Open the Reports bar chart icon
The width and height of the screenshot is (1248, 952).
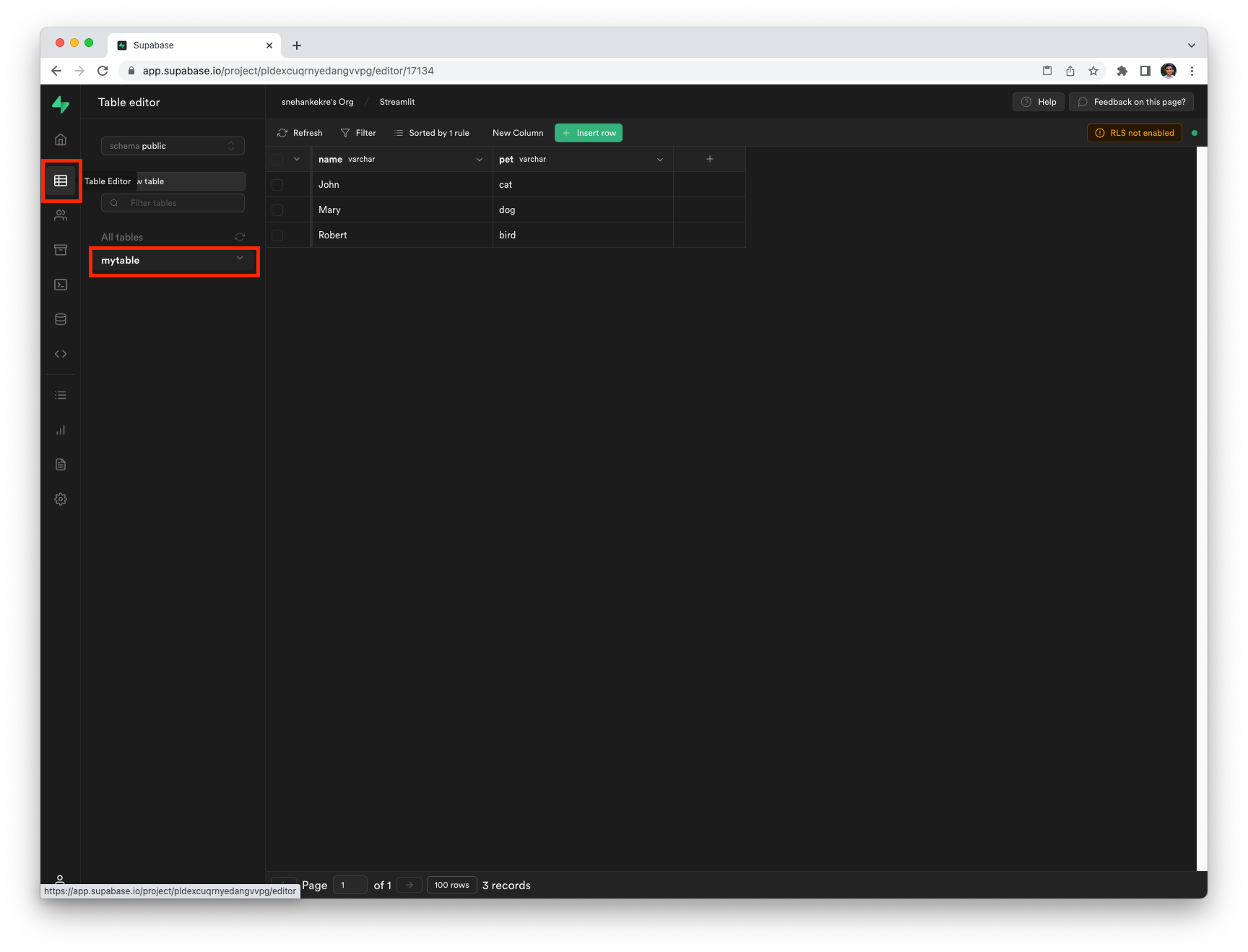coord(61,430)
